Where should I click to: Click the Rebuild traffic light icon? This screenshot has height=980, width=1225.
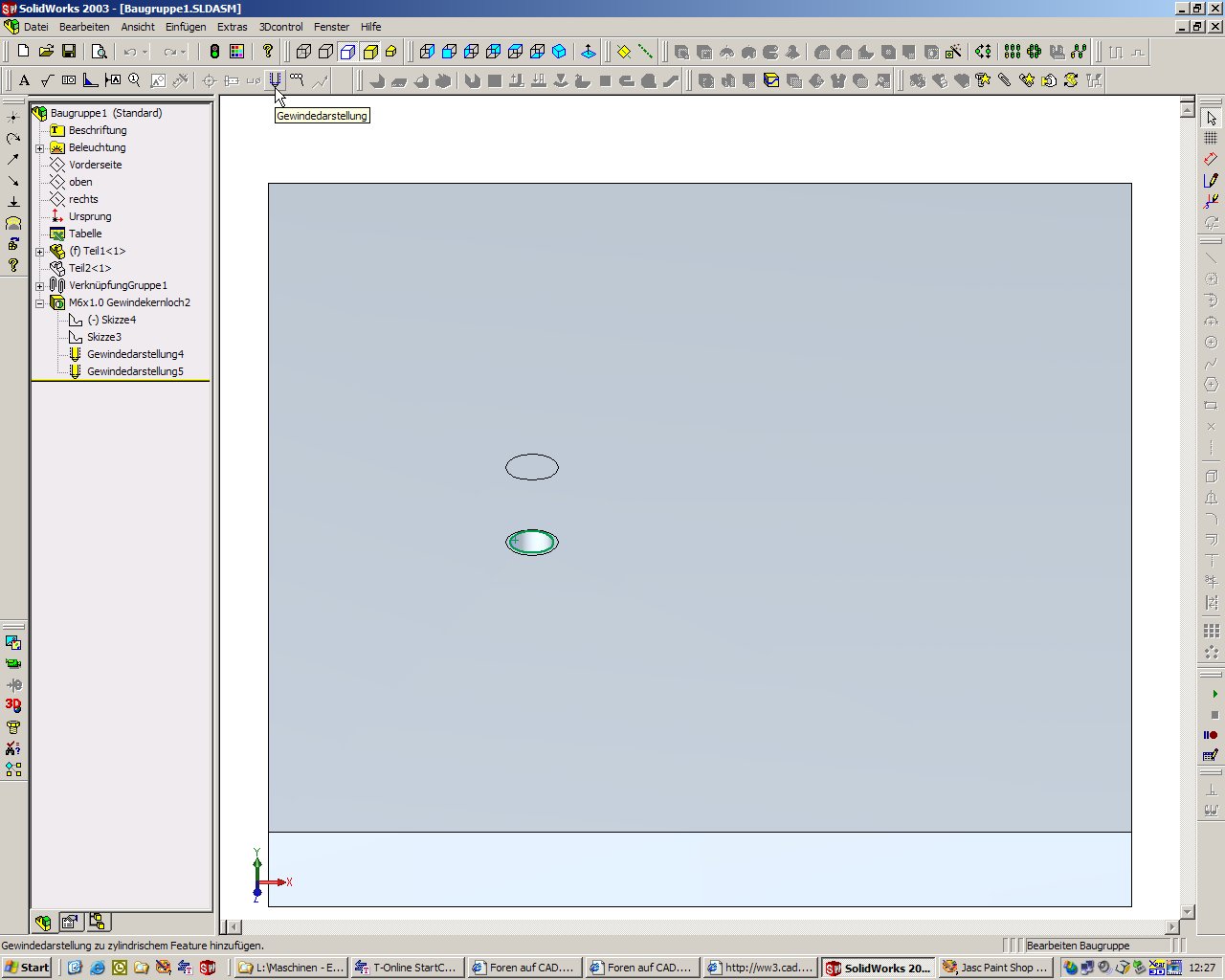[214, 52]
